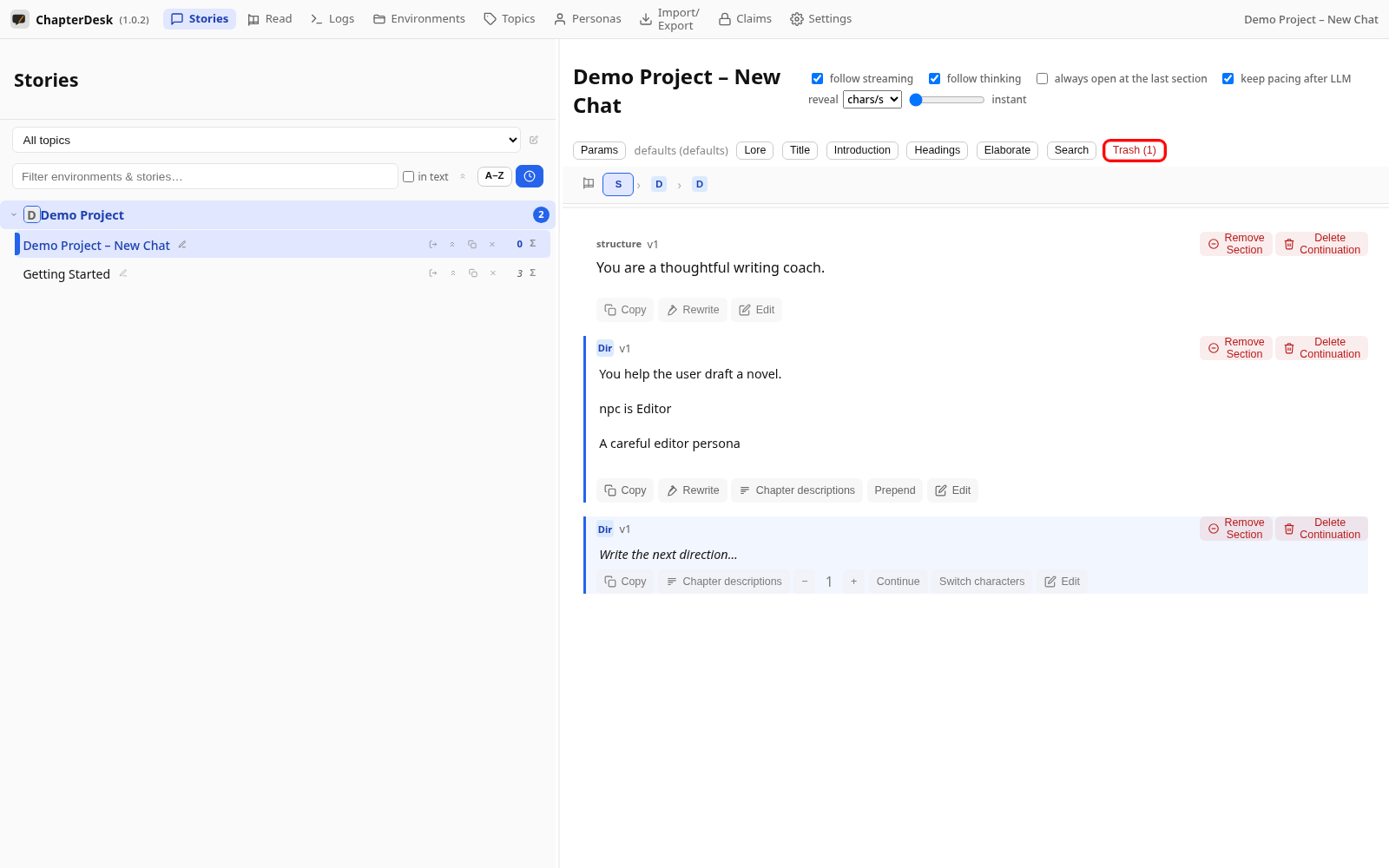Click the Prepend button
This screenshot has height=868, width=1389.
(895, 490)
